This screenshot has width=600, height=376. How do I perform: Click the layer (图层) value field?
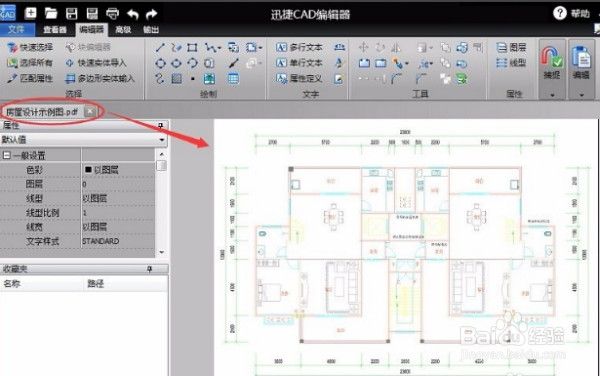pyautogui.click(x=118, y=184)
